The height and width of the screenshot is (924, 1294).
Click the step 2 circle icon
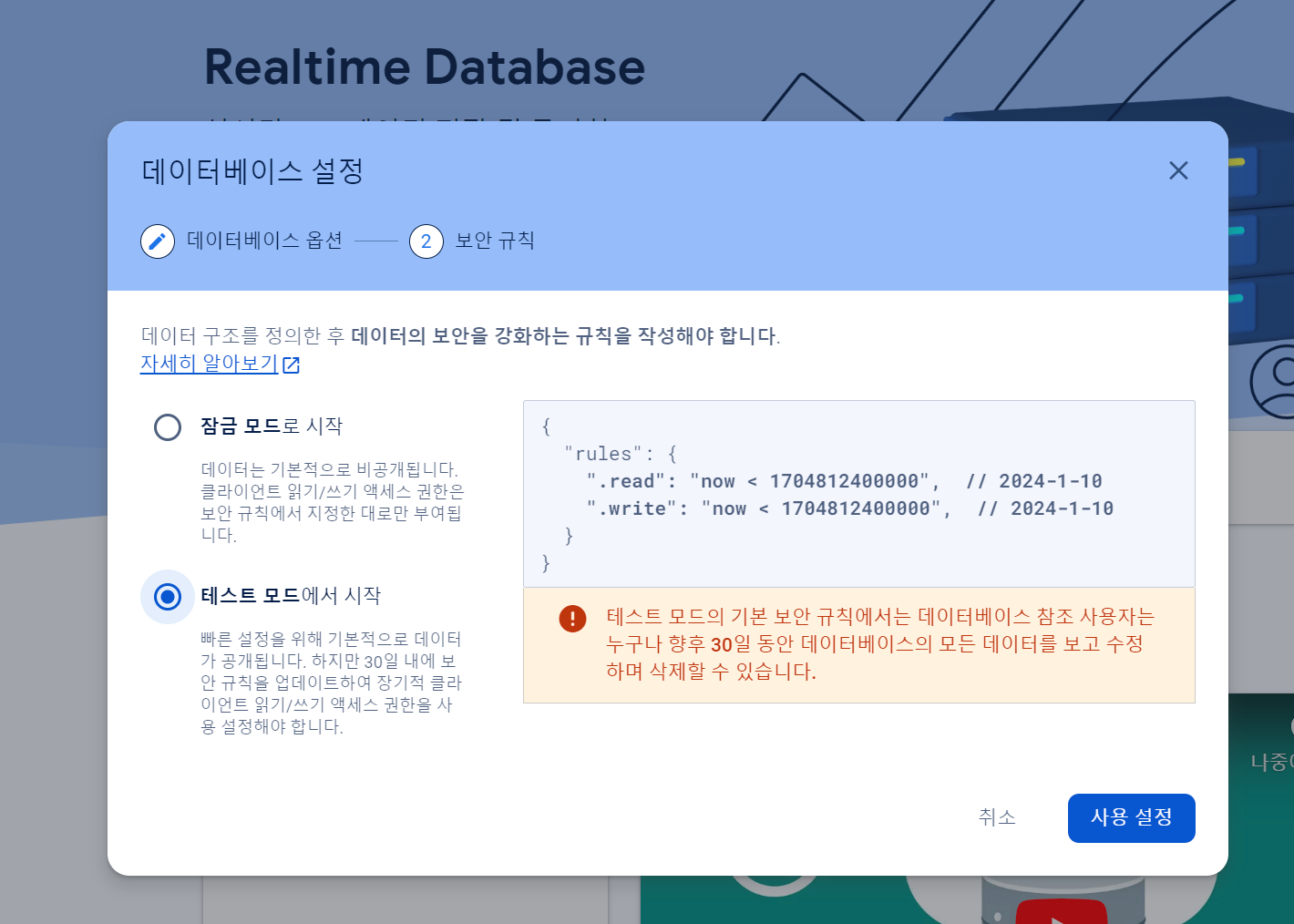click(426, 241)
